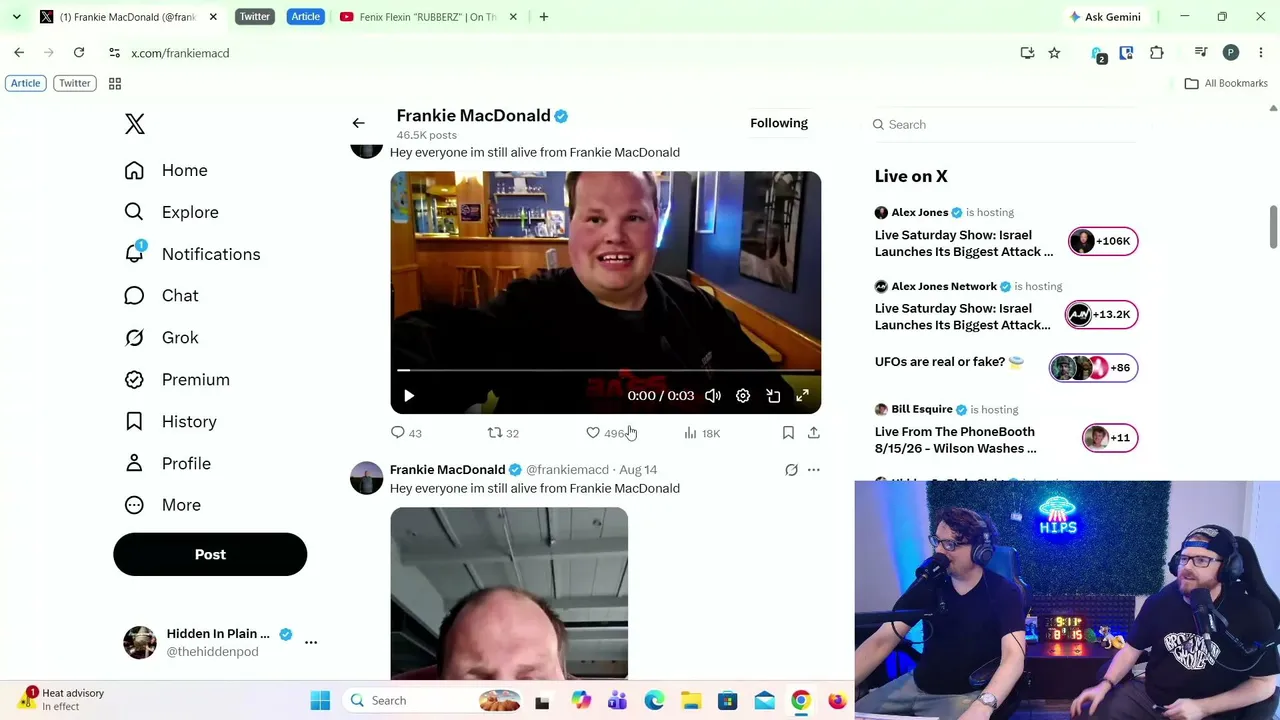Open History in the sidebar
This screenshot has height=720, width=1280.
[169, 422]
